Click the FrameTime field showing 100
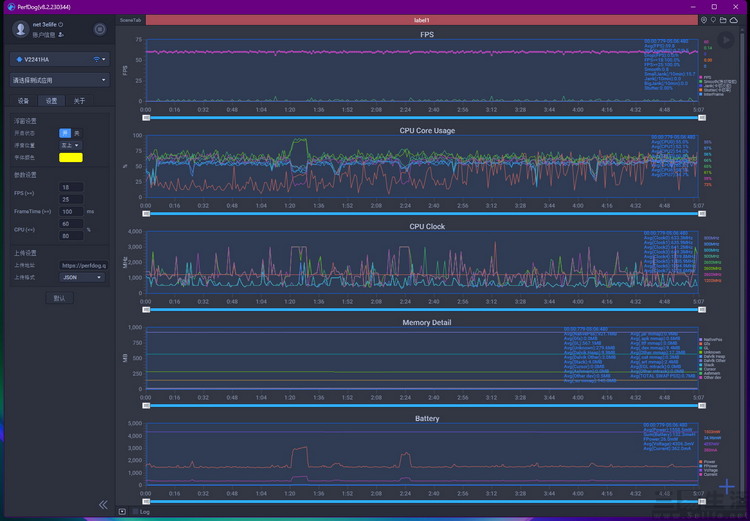 point(71,211)
